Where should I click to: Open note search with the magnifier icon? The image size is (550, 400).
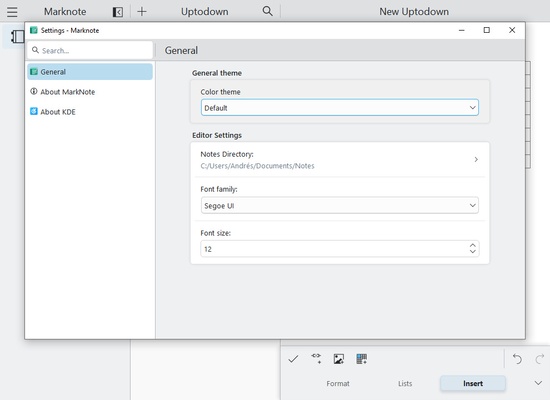[x=267, y=11]
